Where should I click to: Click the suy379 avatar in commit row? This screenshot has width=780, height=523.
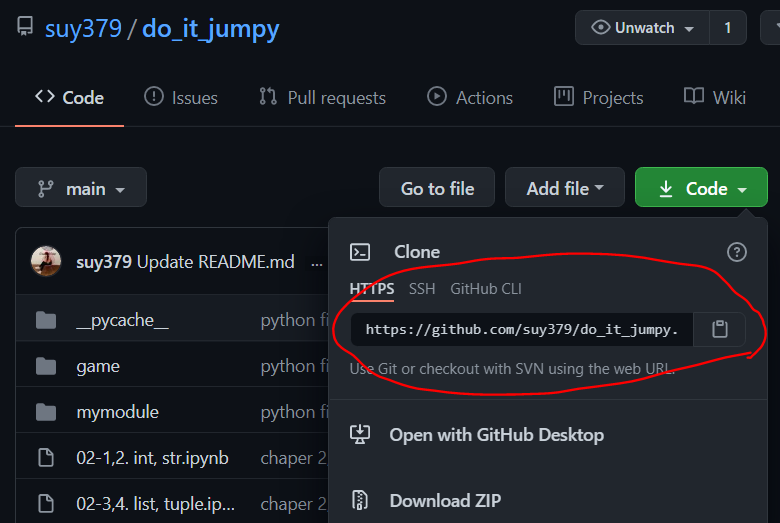tap(46, 261)
